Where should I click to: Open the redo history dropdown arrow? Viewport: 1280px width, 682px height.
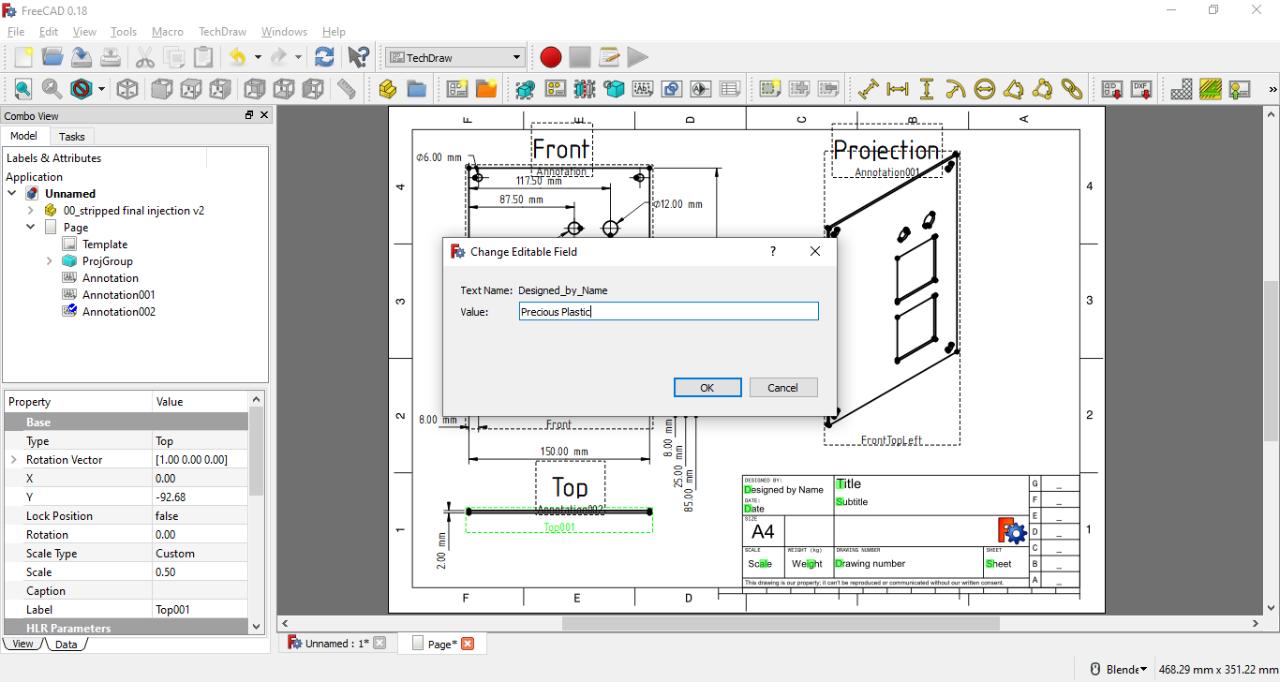click(299, 58)
